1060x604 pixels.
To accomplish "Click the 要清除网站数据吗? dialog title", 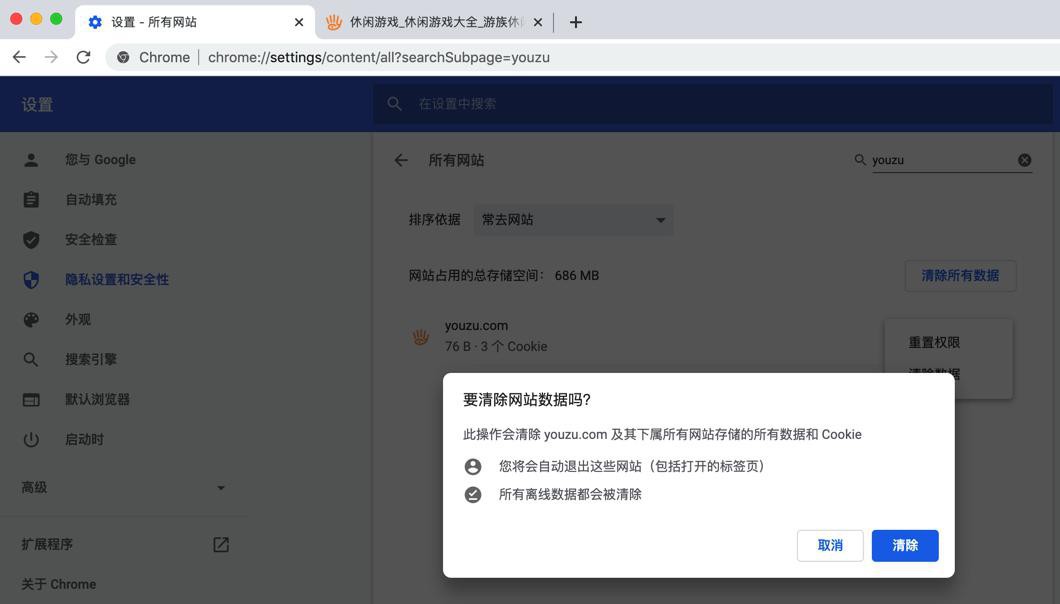I will (527, 400).
